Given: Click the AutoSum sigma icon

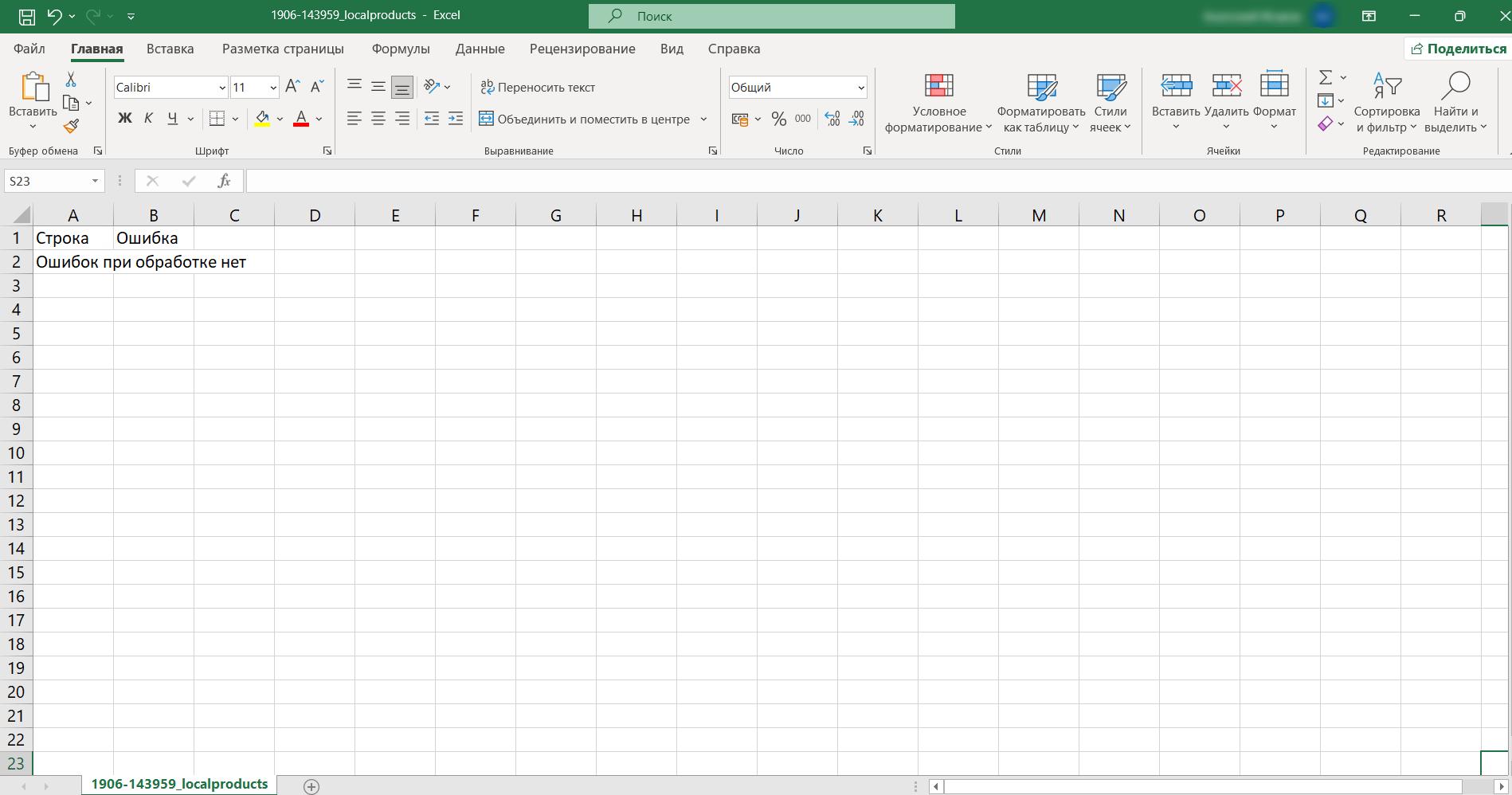Looking at the screenshot, I should (1326, 77).
